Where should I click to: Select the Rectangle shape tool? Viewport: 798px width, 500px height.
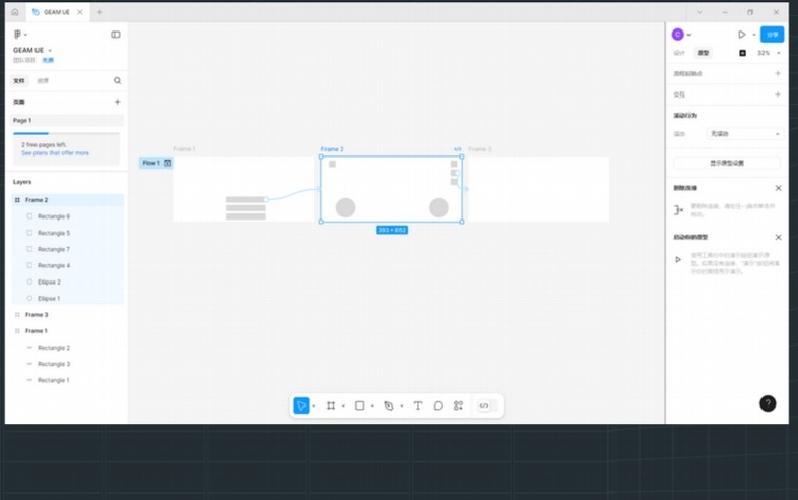click(x=359, y=405)
